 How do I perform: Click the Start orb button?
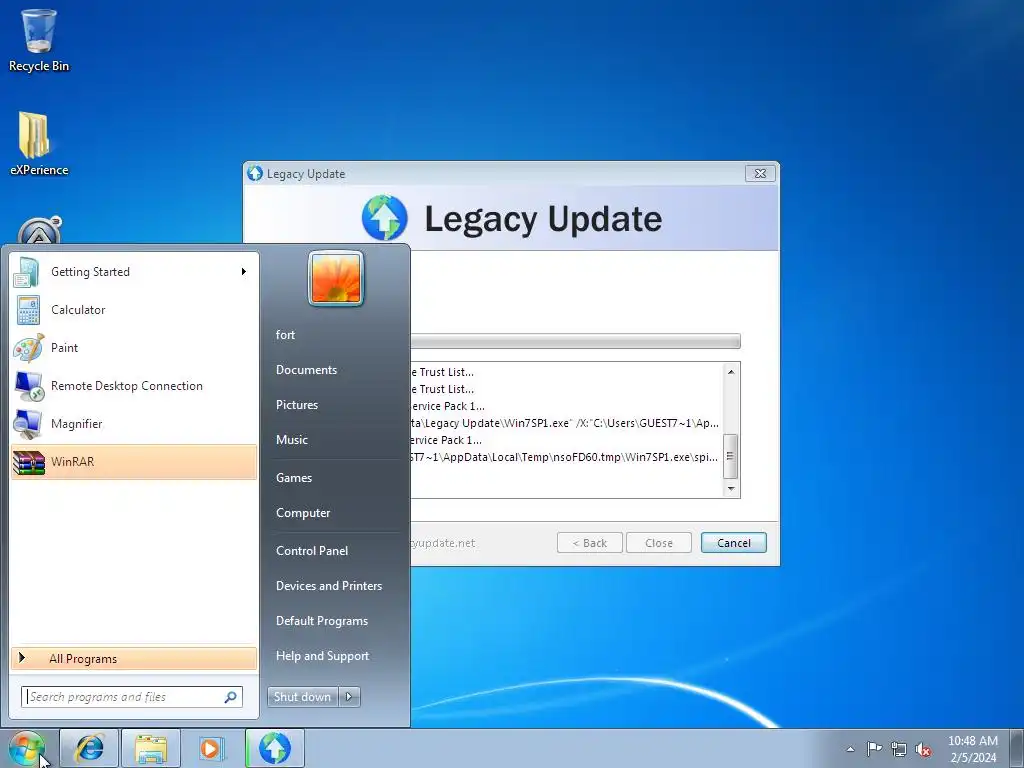pos(27,748)
